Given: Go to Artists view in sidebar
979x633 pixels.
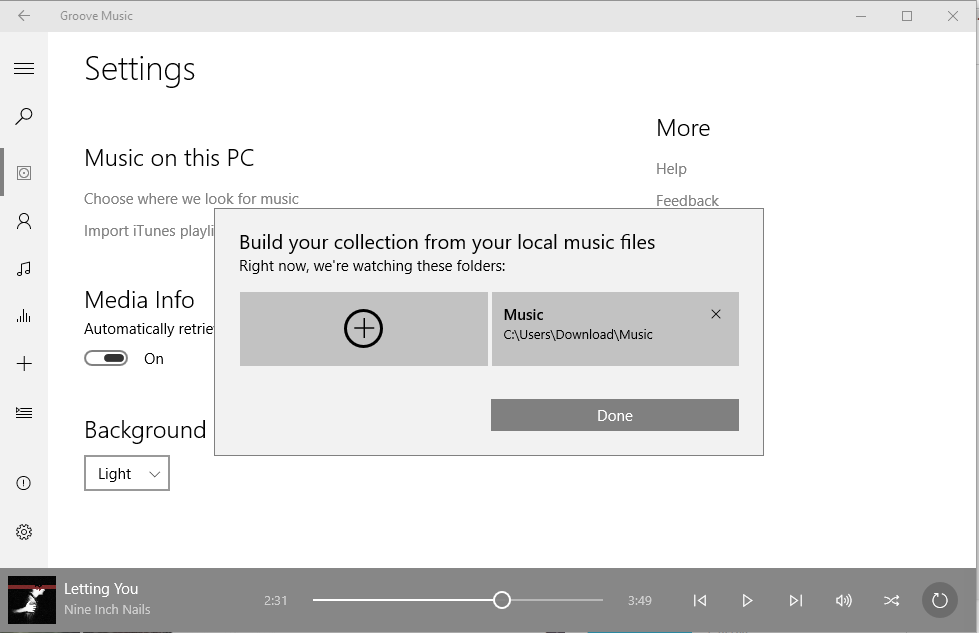Looking at the screenshot, I should pos(24,221).
